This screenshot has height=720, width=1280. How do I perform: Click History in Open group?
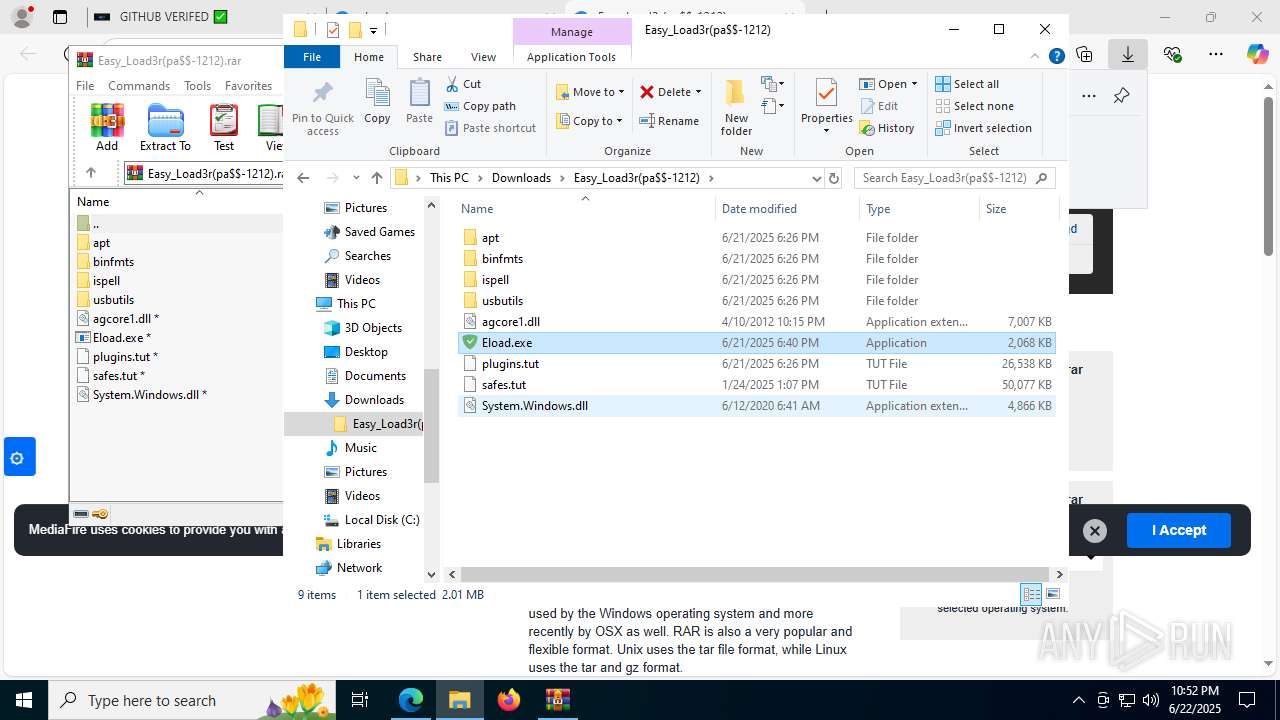[x=886, y=128]
